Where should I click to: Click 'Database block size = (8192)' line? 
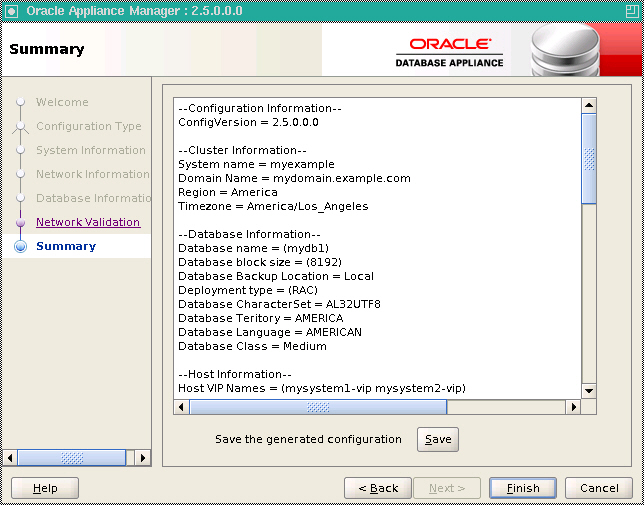coord(260,262)
